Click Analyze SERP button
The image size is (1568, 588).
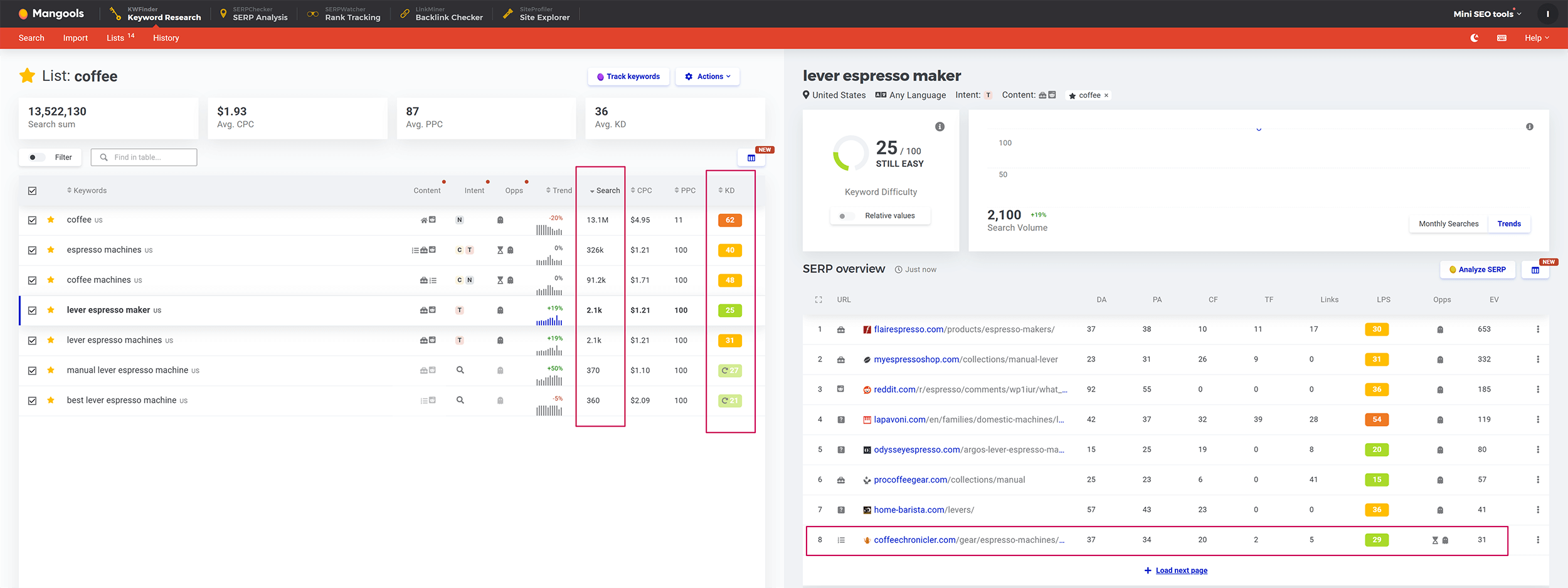[x=1478, y=270]
